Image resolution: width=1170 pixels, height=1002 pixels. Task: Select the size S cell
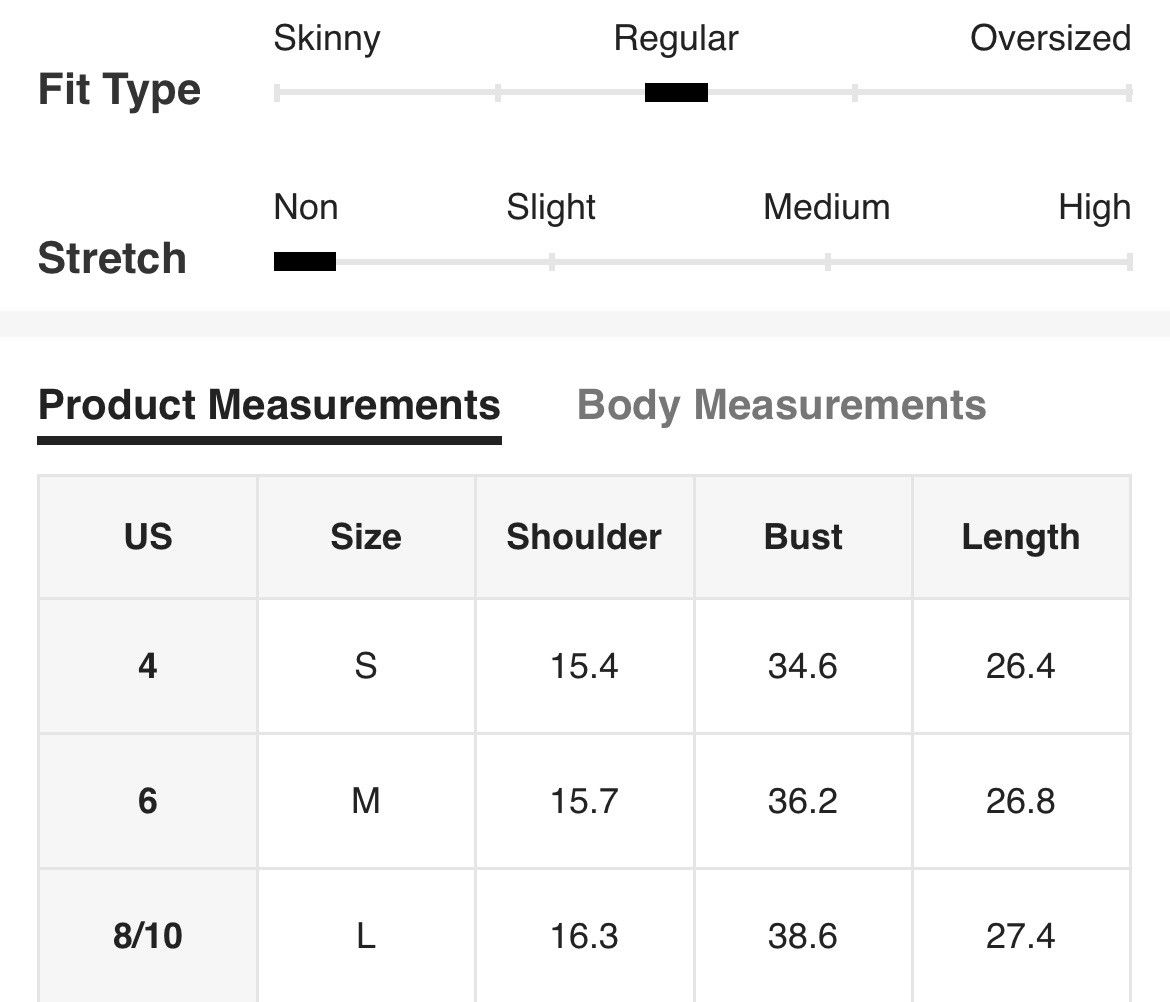click(x=366, y=666)
